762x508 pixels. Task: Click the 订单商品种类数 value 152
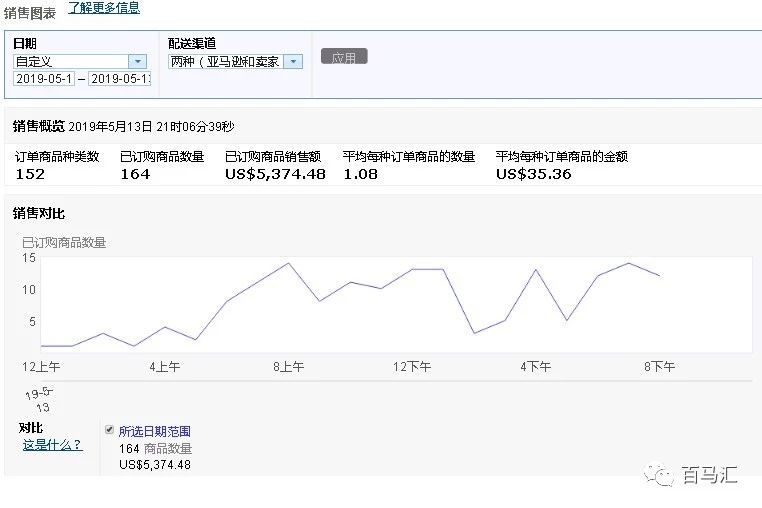[x=30, y=174]
